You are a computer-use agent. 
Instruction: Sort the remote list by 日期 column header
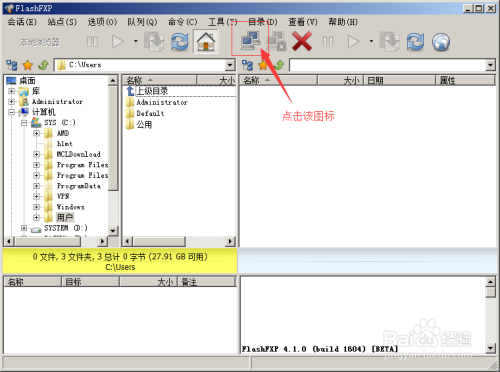coord(400,80)
